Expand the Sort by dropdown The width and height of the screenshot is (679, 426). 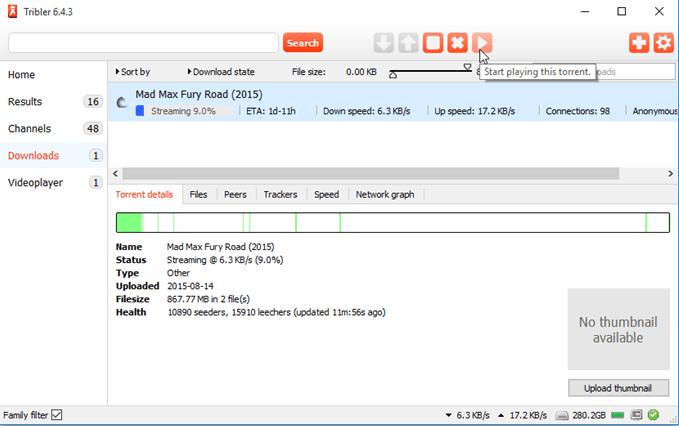pos(134,72)
